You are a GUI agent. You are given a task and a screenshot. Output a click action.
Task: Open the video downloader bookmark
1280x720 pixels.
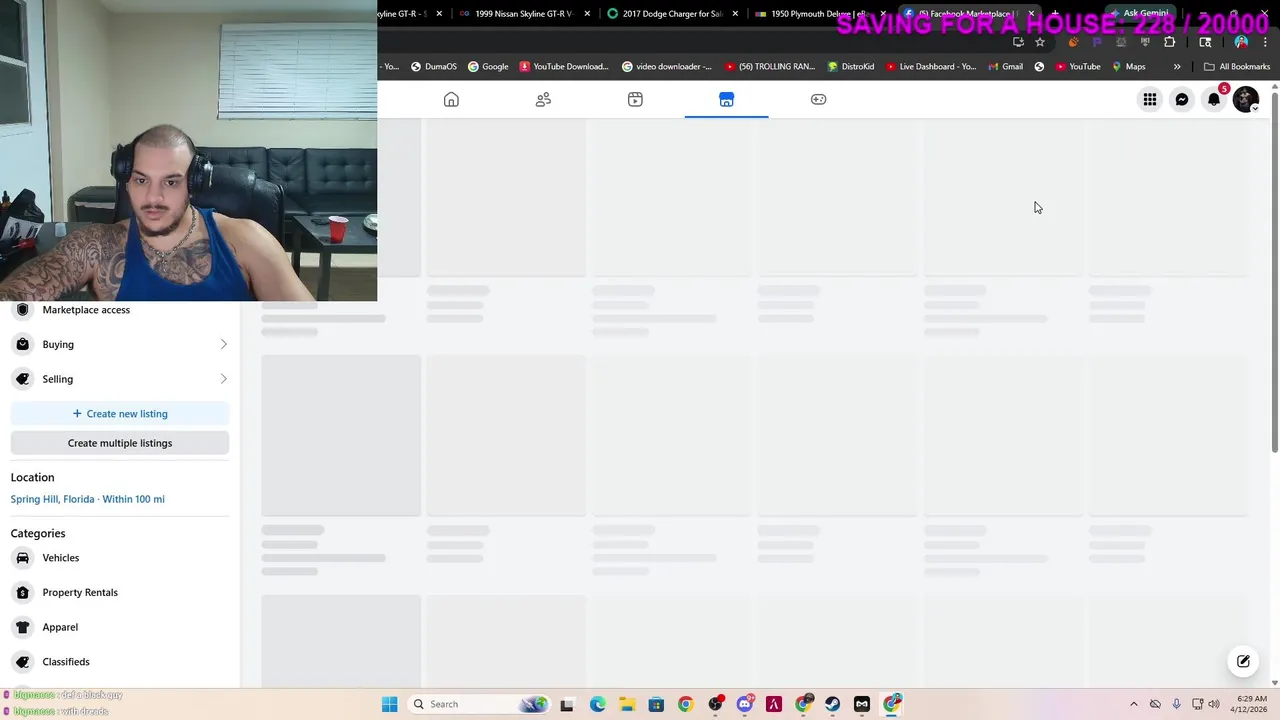(667, 67)
